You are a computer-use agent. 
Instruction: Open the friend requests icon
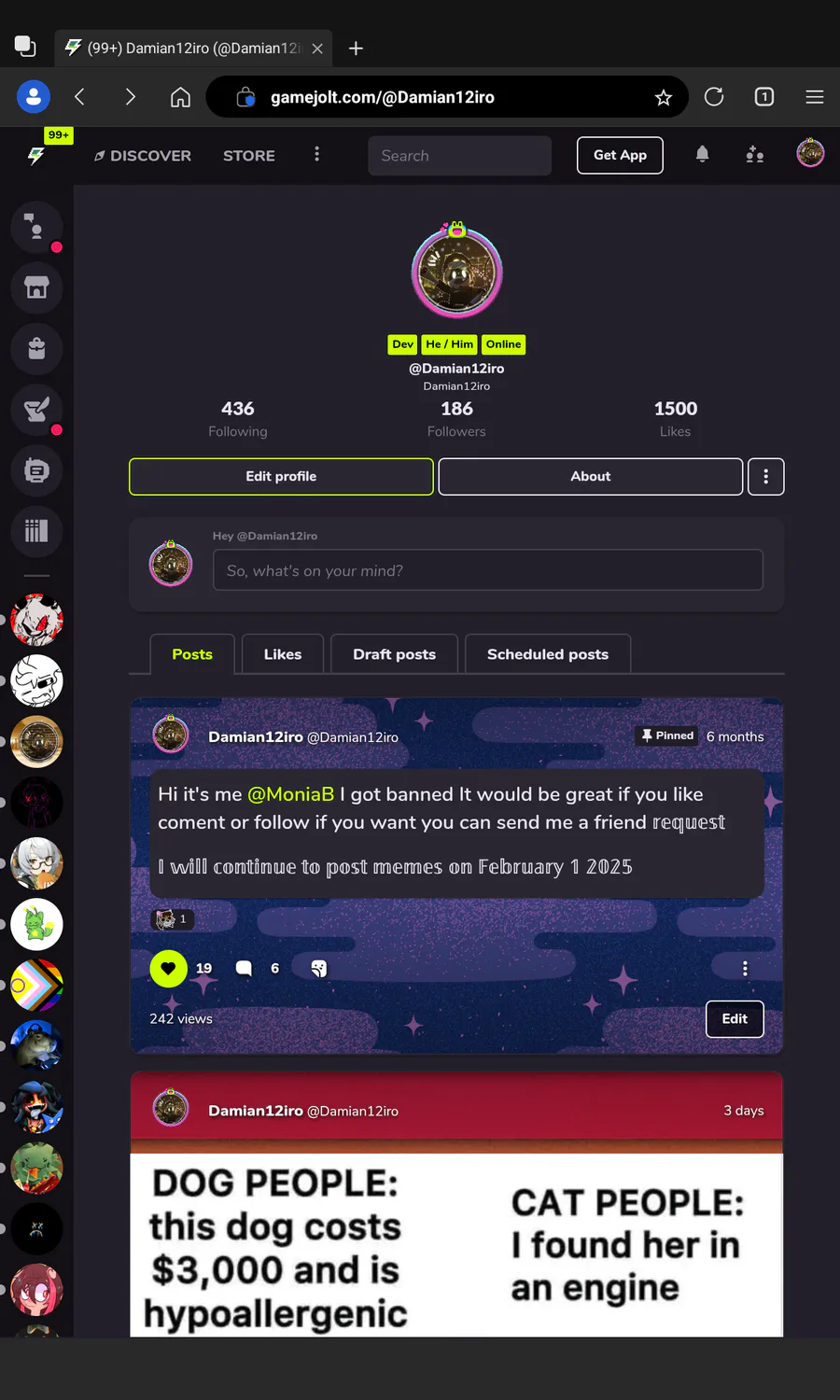pyautogui.click(x=755, y=155)
